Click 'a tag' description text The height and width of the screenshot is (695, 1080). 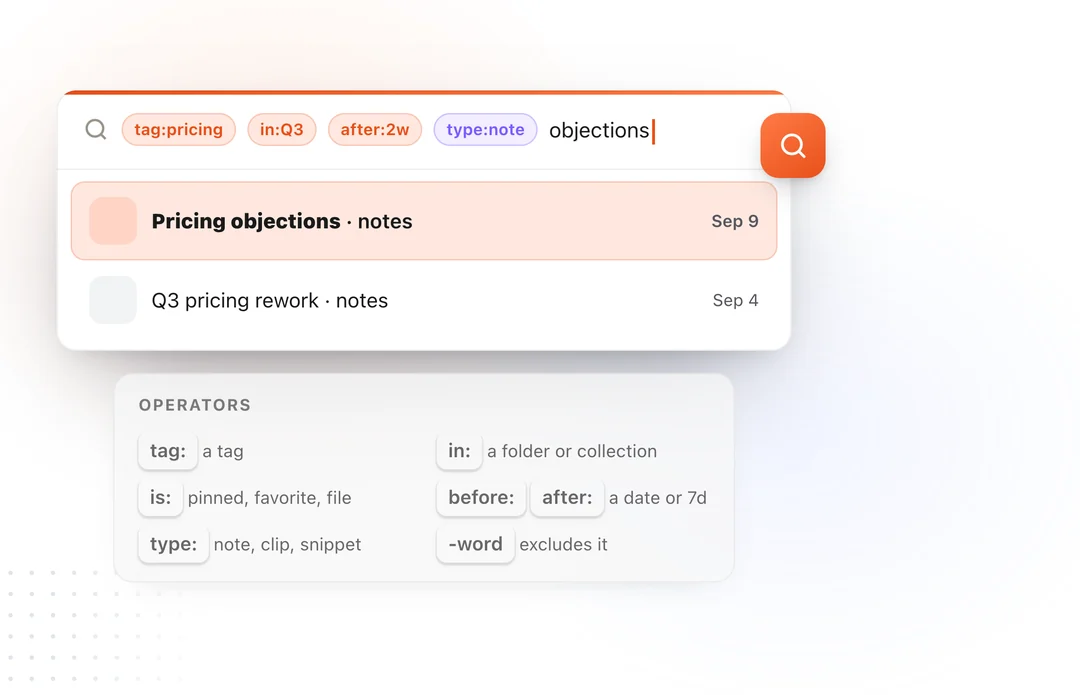223,452
